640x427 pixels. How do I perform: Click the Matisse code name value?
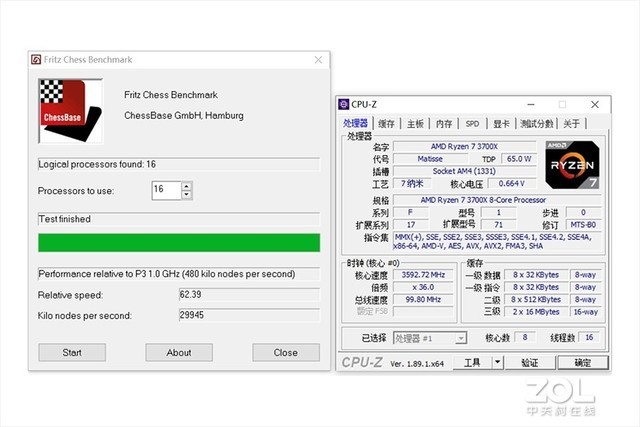430,159
